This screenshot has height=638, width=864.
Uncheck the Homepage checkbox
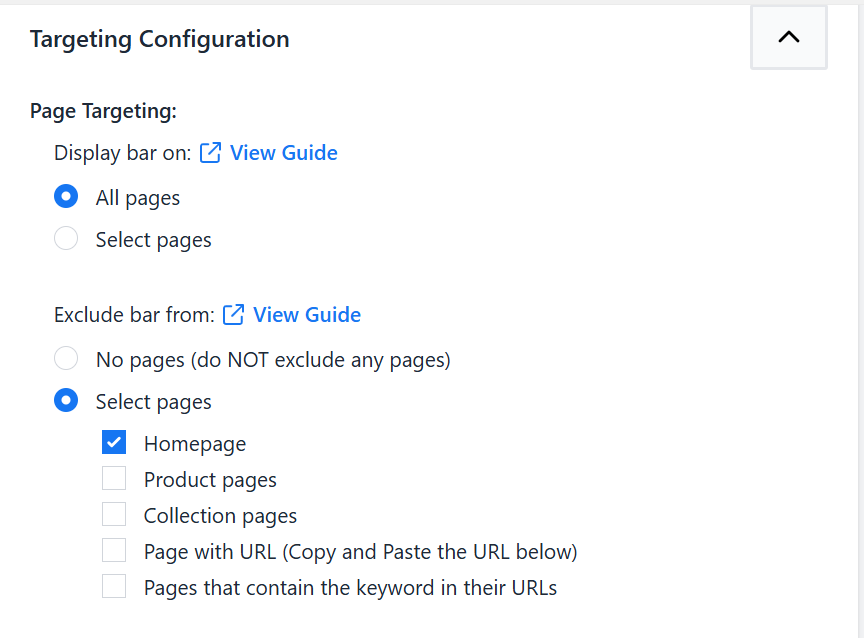click(114, 442)
